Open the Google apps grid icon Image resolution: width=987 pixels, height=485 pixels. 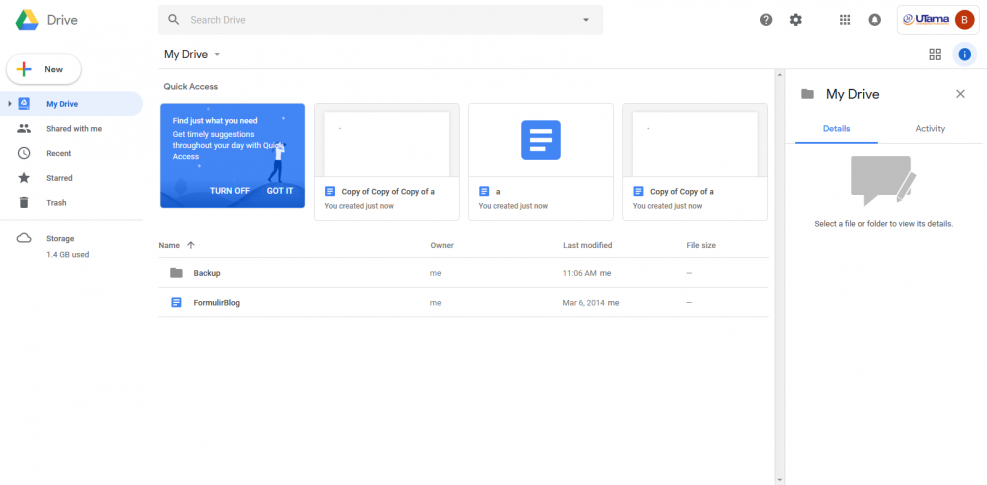tap(845, 20)
